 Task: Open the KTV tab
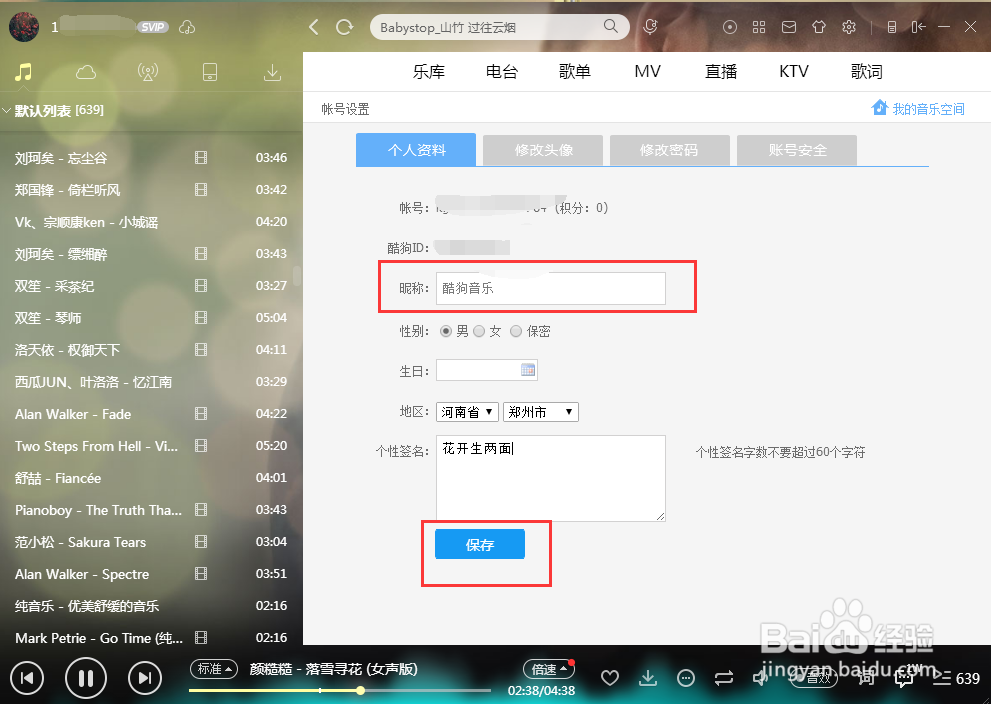[794, 71]
